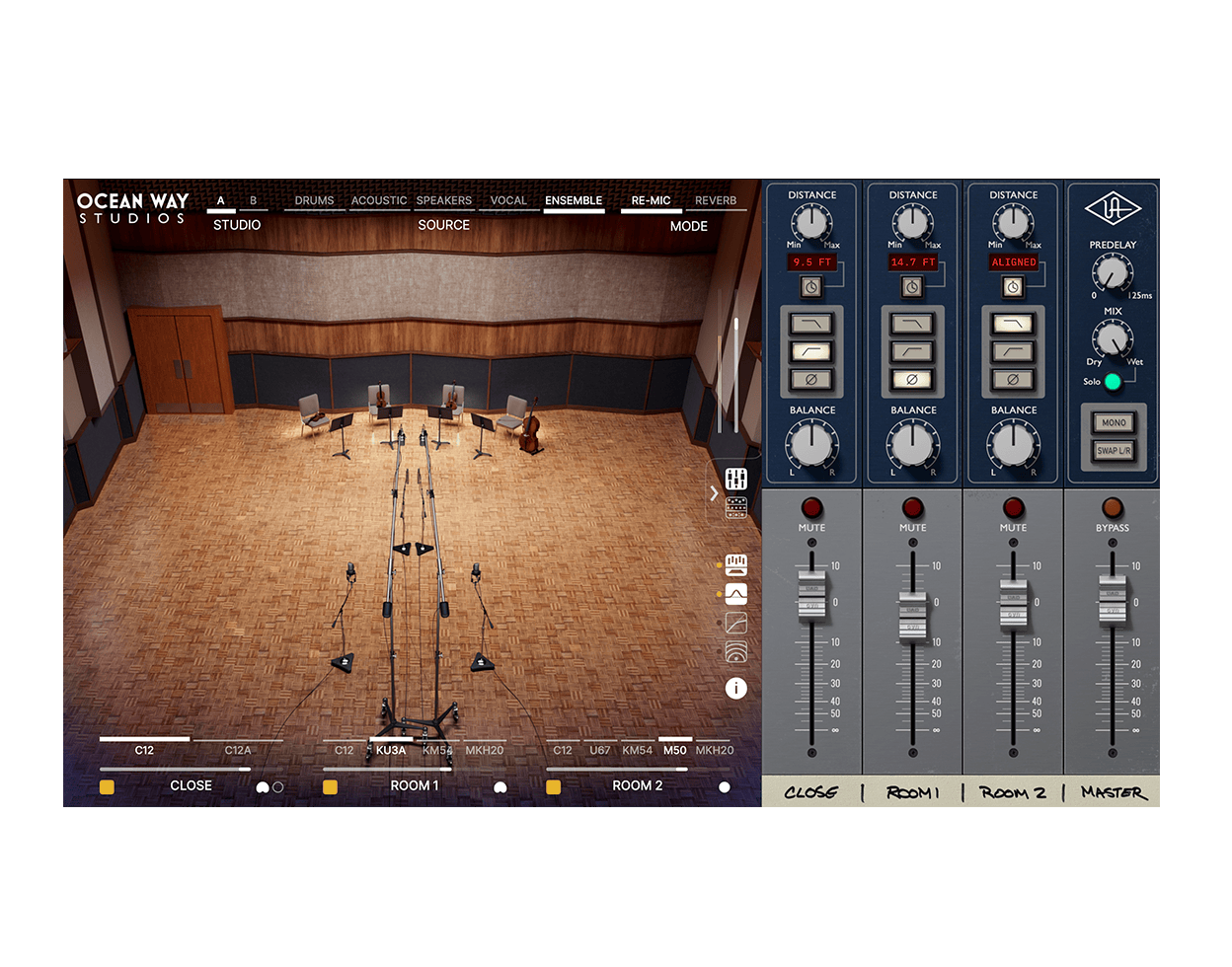Open the patchbay routing icon
Image resolution: width=1232 pixels, height=967 pixels.
click(734, 505)
